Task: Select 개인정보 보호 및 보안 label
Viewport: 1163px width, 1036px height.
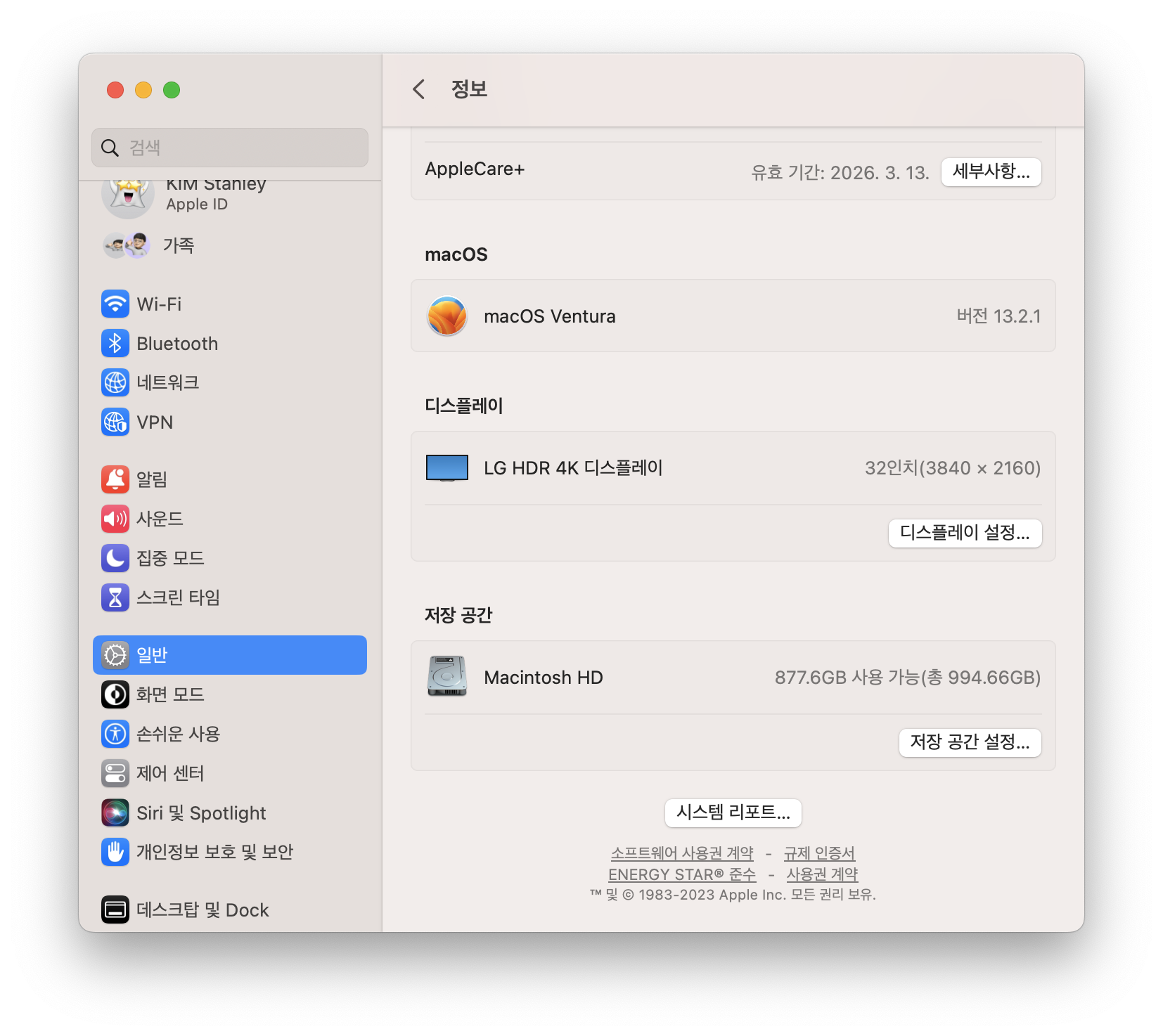Action: pos(214,852)
